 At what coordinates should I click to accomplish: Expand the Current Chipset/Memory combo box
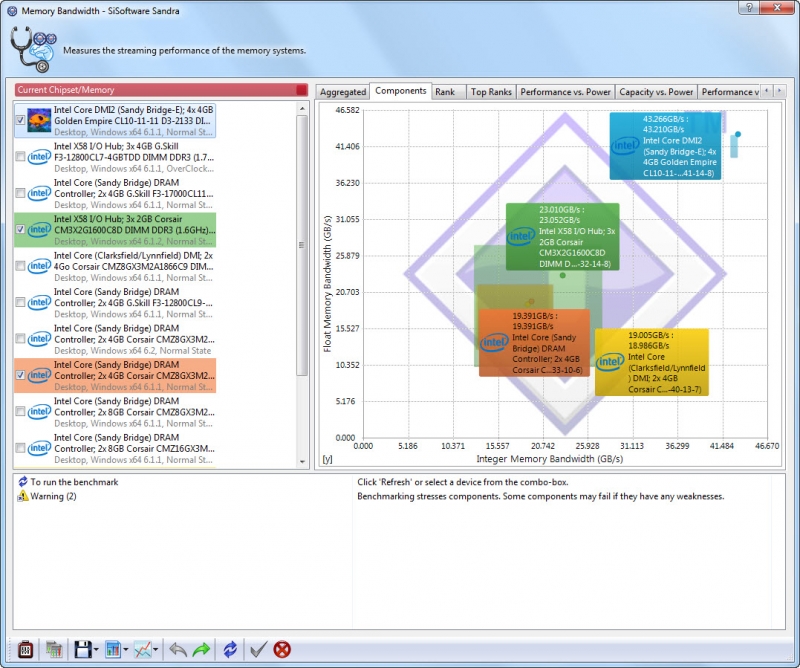161,90
